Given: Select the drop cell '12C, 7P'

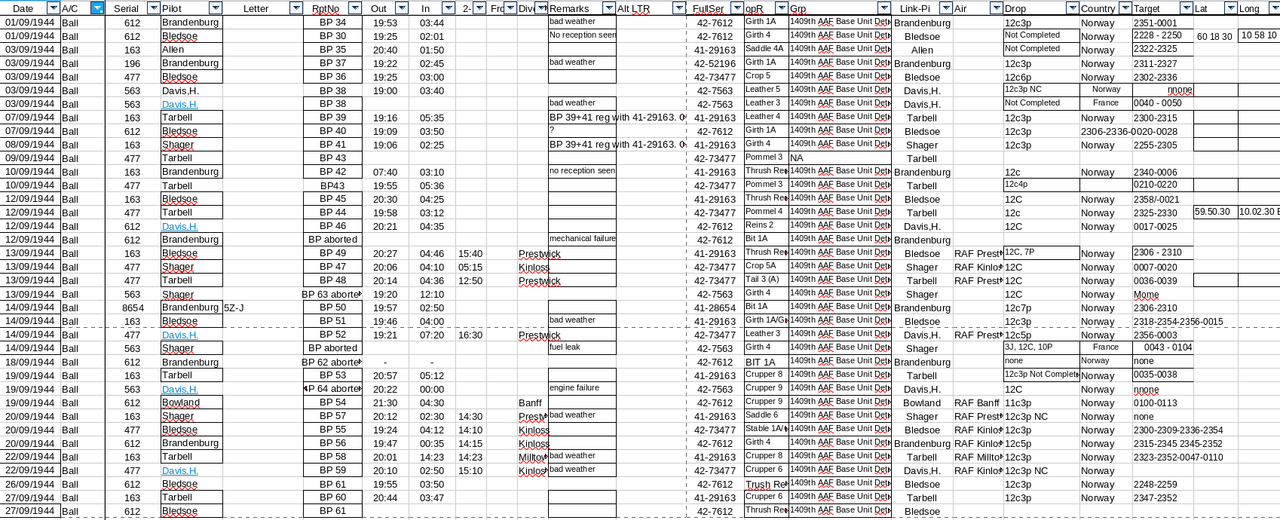Looking at the screenshot, I should [1041, 253].
